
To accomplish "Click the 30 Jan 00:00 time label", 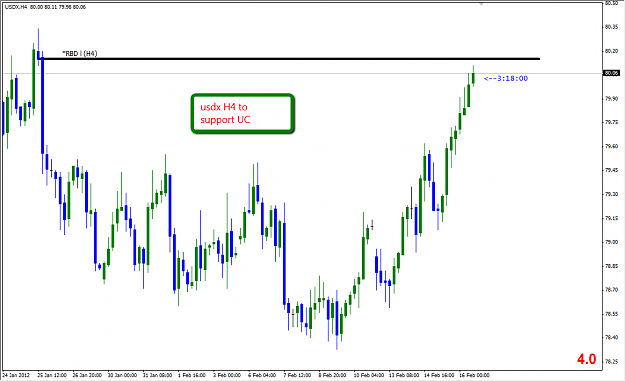I will point(122,375).
